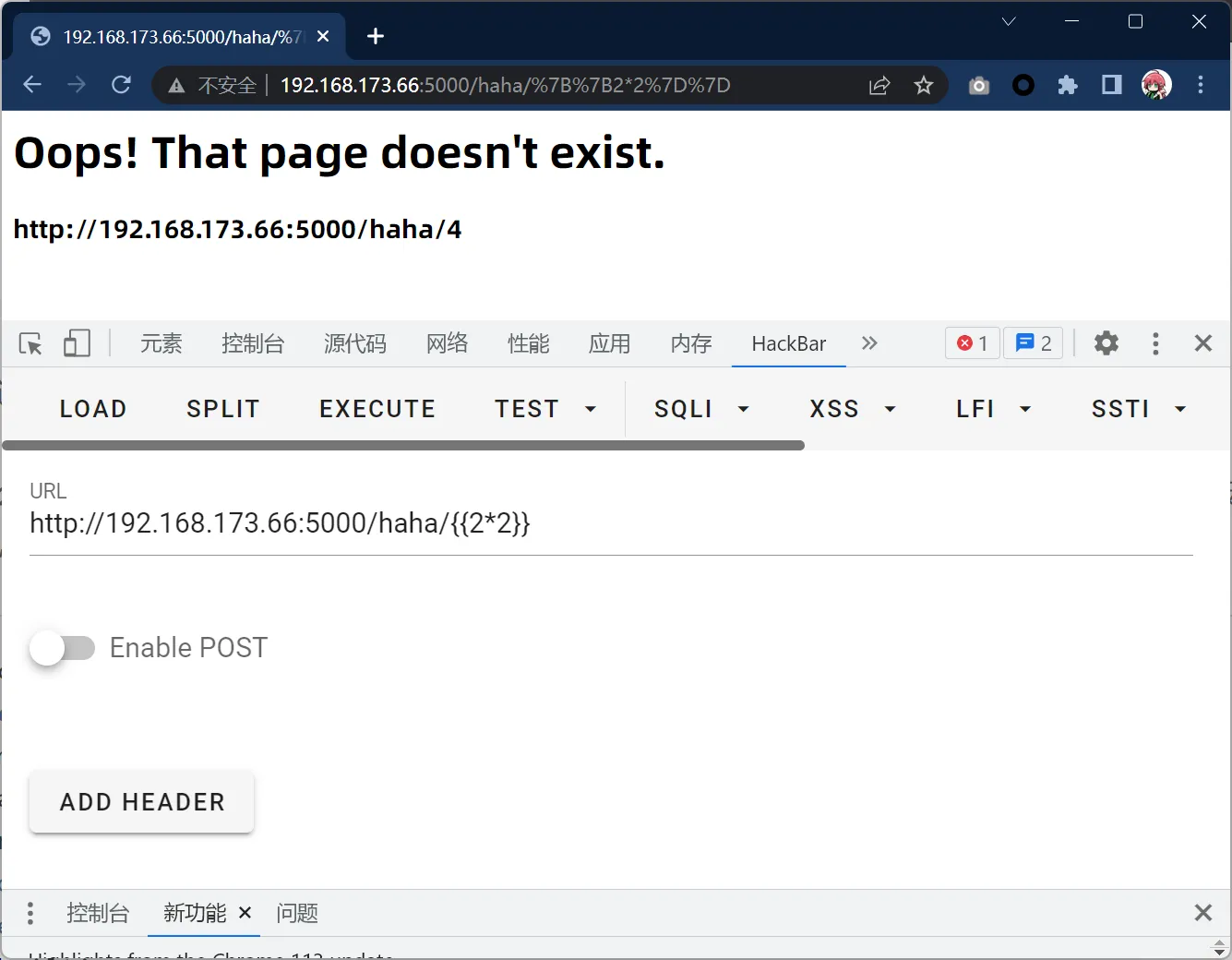1232x960 pixels.
Task: Click the HackBar URL input field
Action: 609,524
